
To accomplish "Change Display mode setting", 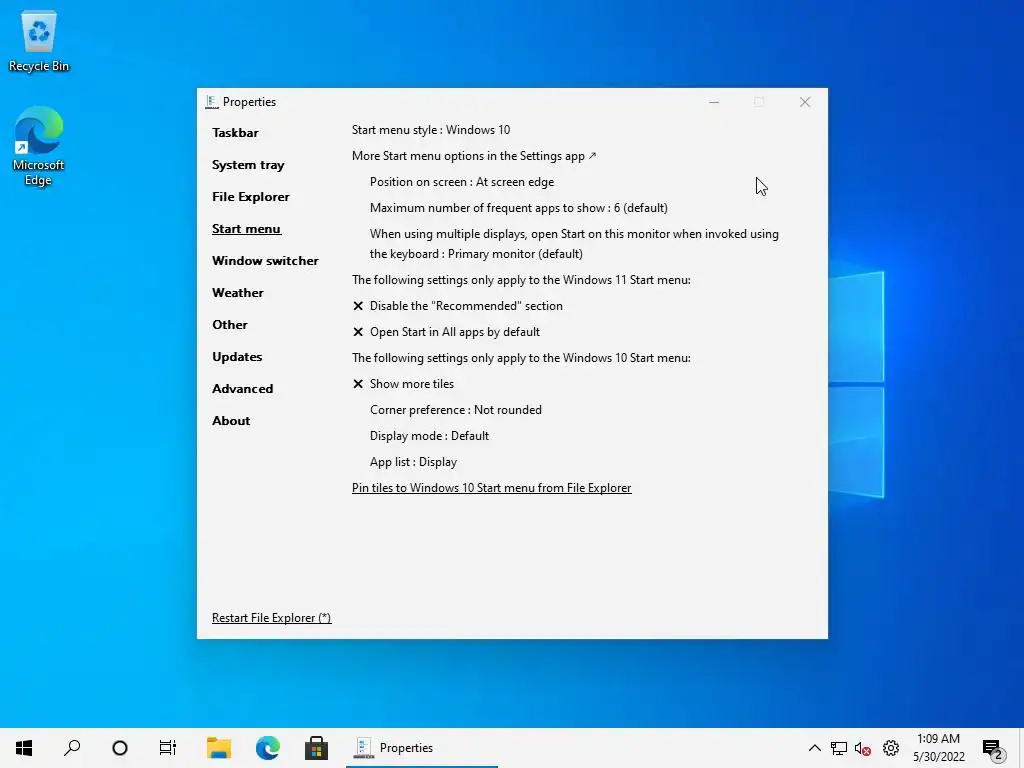I will tap(429, 436).
